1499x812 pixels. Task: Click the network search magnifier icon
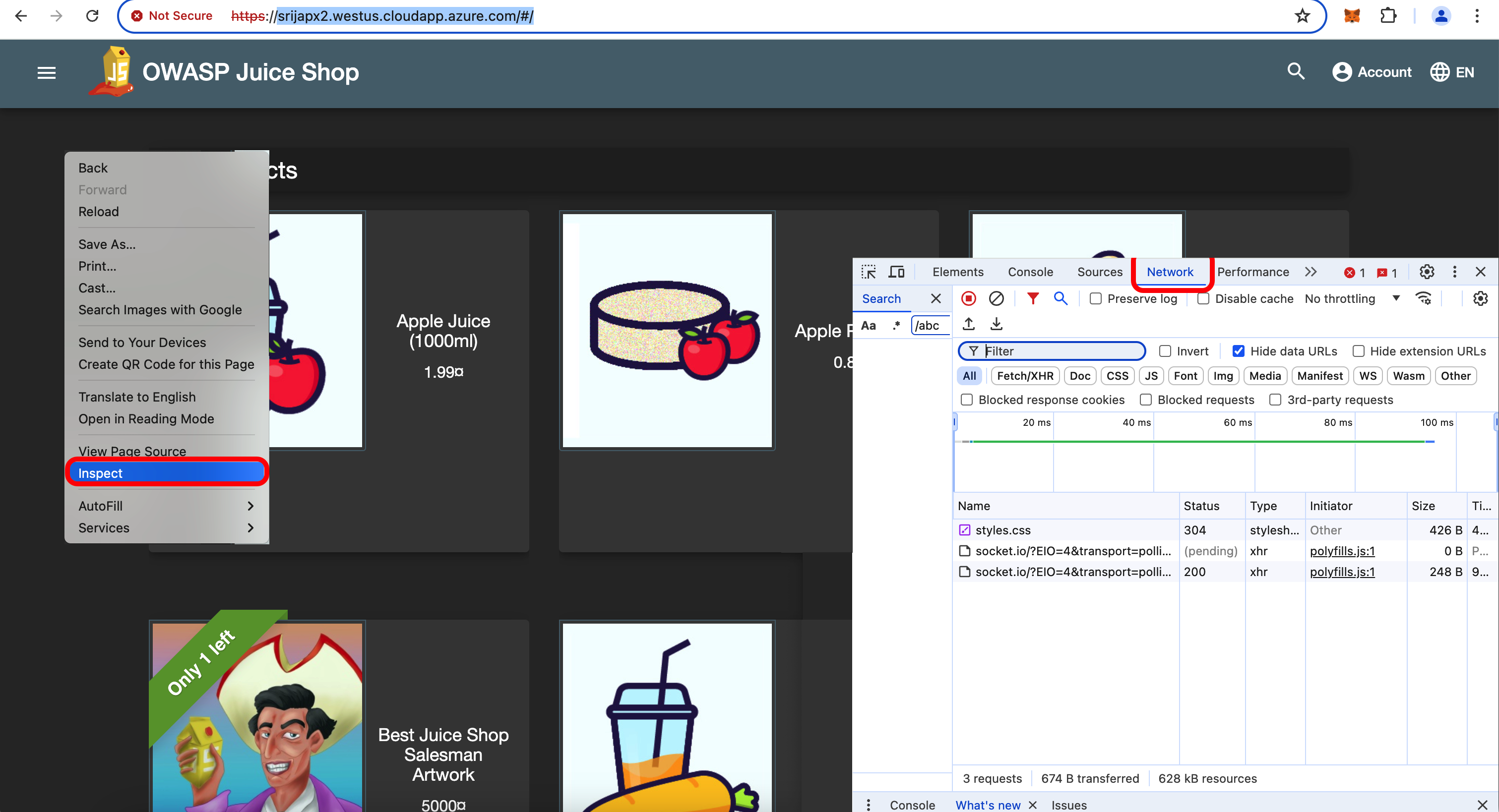point(1061,298)
